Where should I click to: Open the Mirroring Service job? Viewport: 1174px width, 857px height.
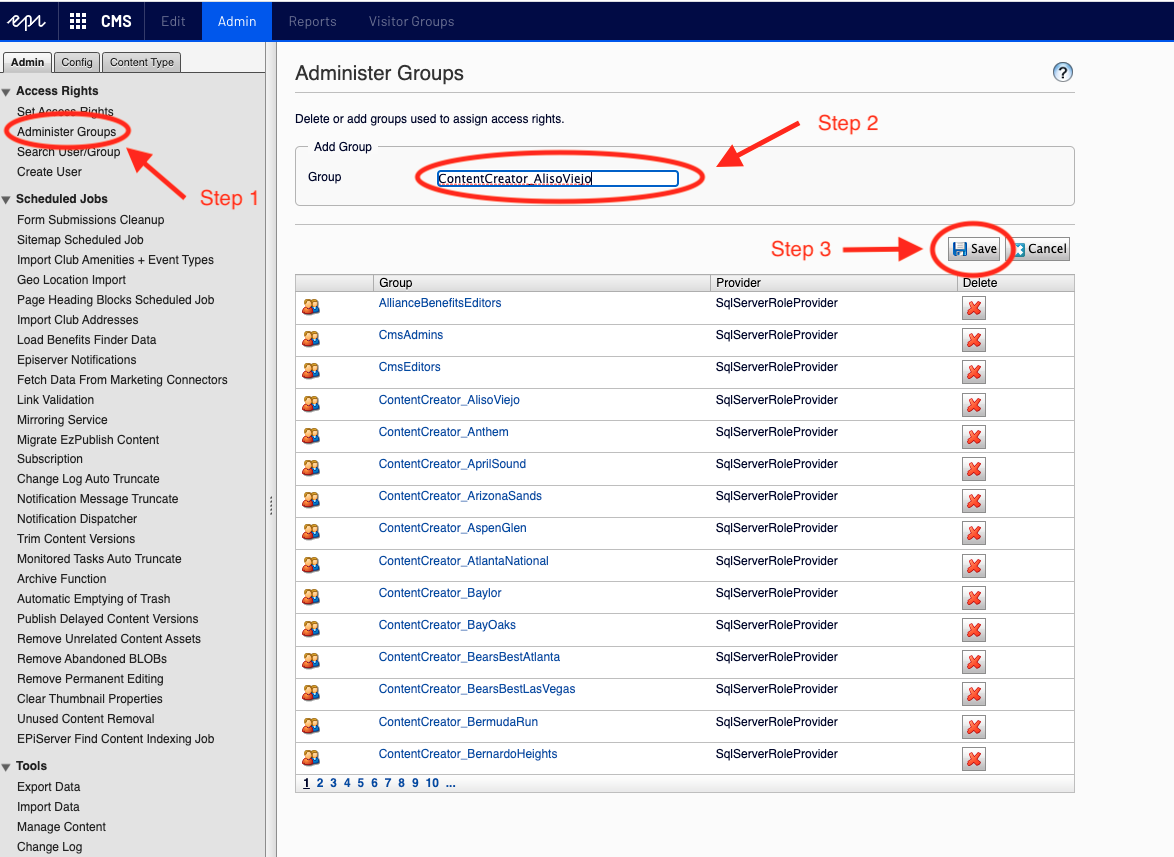[62, 420]
